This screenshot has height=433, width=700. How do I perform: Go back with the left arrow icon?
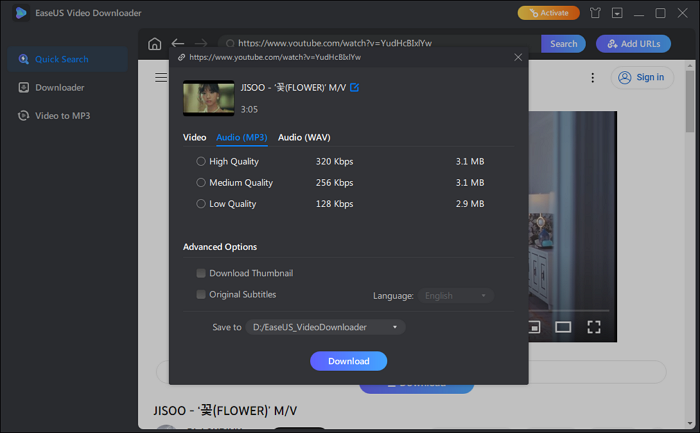pos(178,43)
